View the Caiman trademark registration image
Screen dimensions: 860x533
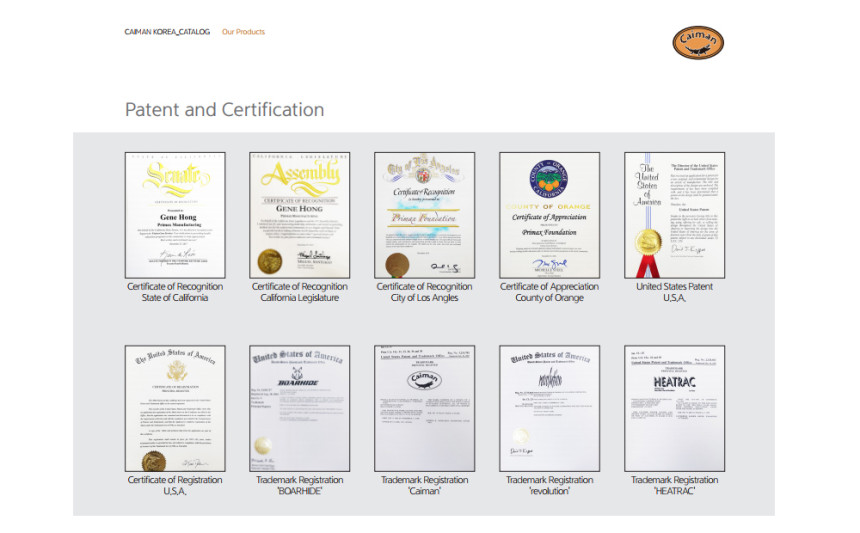(x=425, y=408)
